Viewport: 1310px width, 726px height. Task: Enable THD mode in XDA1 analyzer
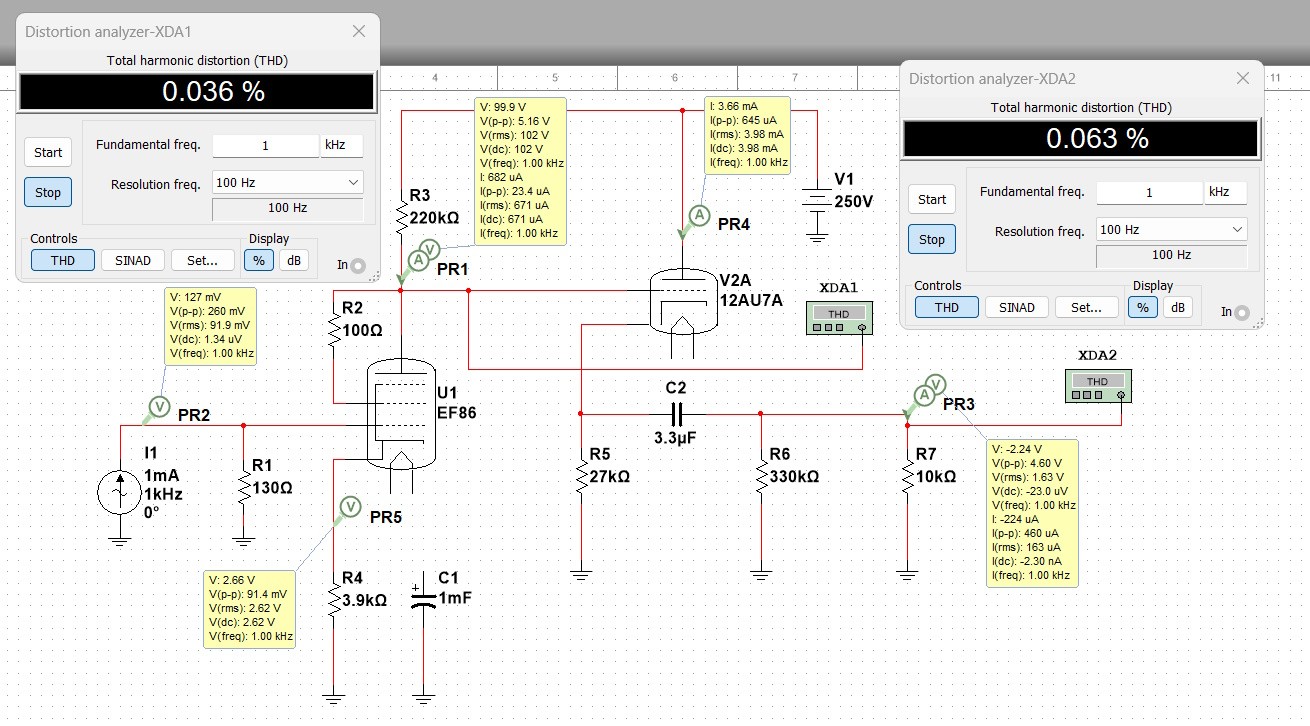coord(62,260)
